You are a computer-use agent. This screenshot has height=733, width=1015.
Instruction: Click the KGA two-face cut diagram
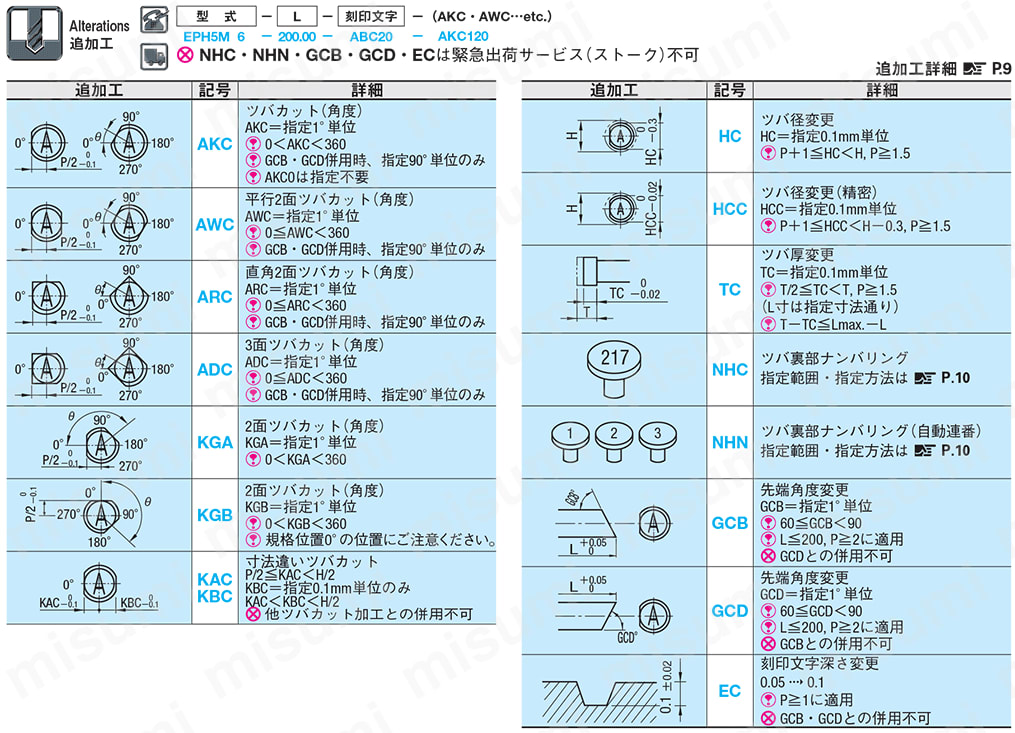tap(94, 442)
